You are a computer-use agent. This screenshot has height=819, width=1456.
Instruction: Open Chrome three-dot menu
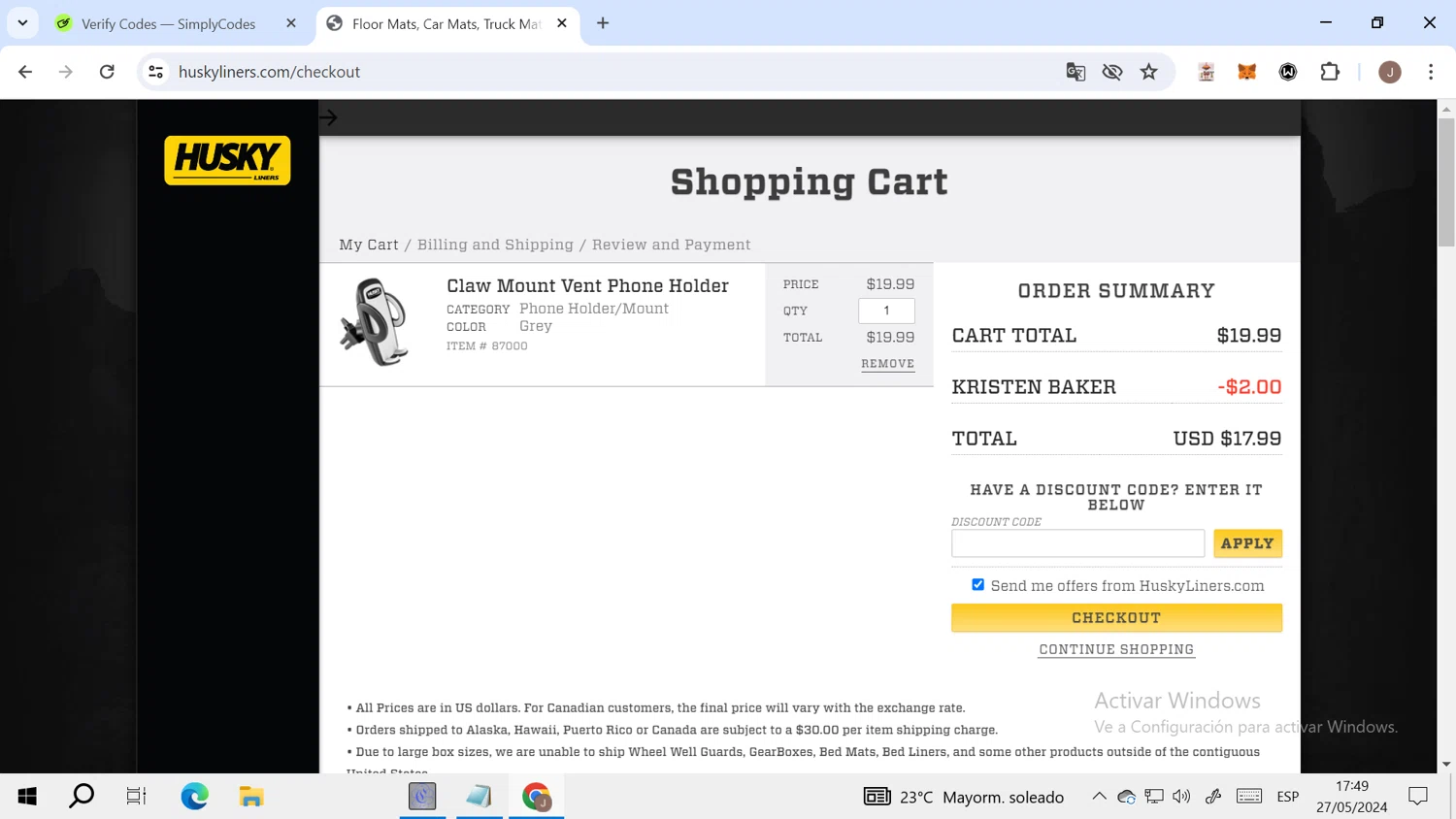click(x=1431, y=72)
